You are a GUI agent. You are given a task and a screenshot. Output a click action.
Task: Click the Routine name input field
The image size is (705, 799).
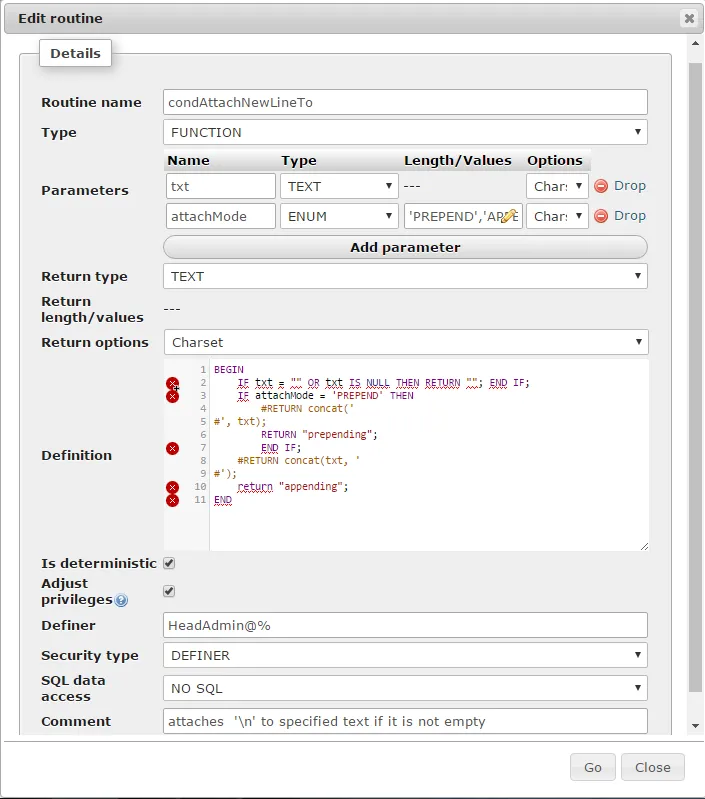(x=405, y=102)
